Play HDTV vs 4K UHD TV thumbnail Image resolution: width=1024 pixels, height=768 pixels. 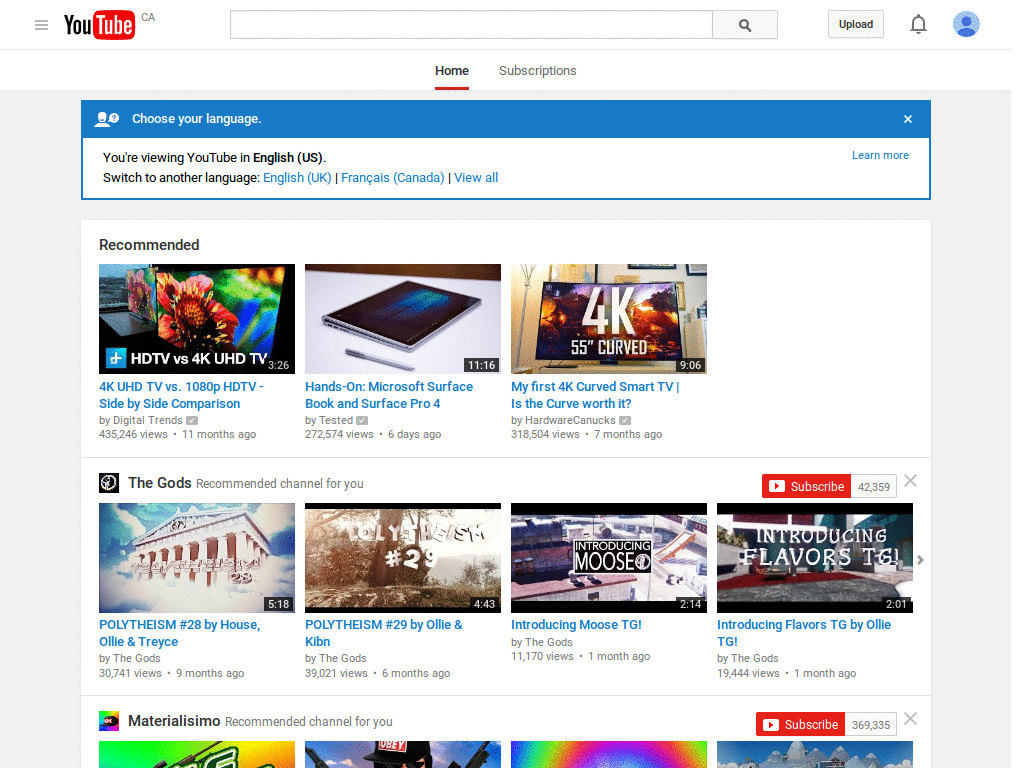[x=197, y=319]
